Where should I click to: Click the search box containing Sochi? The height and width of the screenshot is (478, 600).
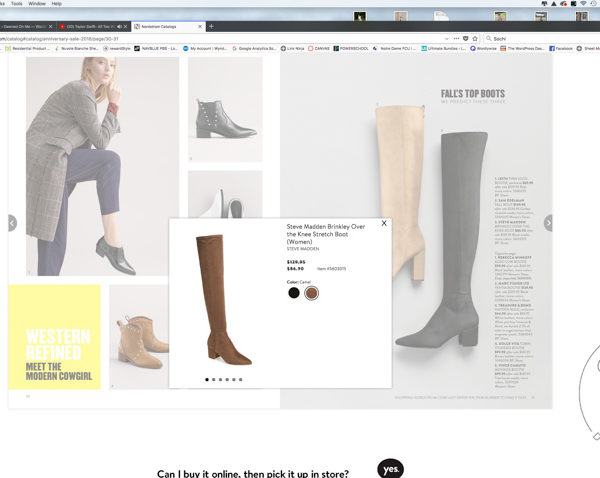tap(541, 39)
